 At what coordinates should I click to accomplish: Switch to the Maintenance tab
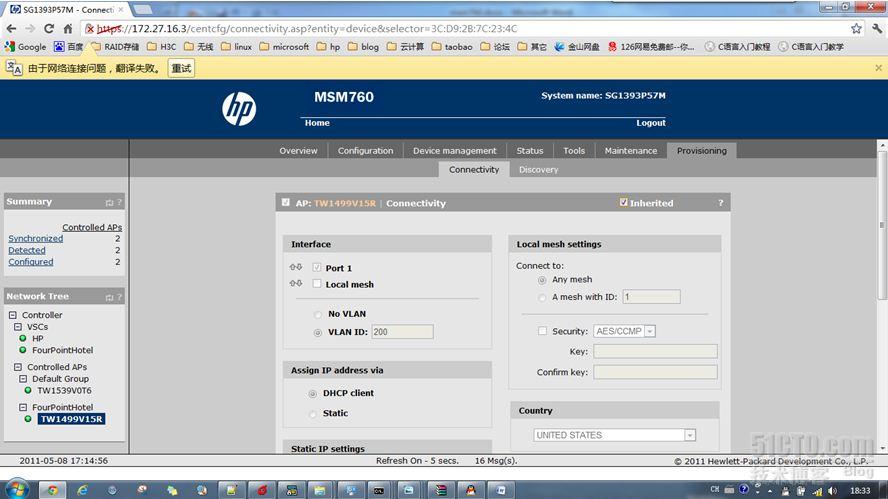pyautogui.click(x=630, y=151)
